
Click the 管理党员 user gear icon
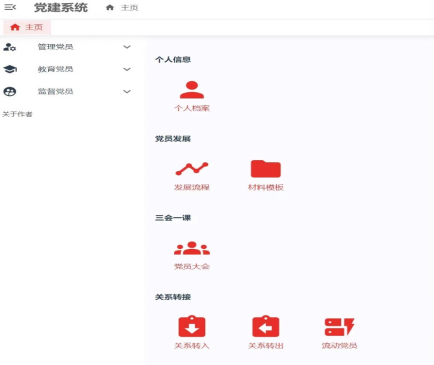coord(10,47)
